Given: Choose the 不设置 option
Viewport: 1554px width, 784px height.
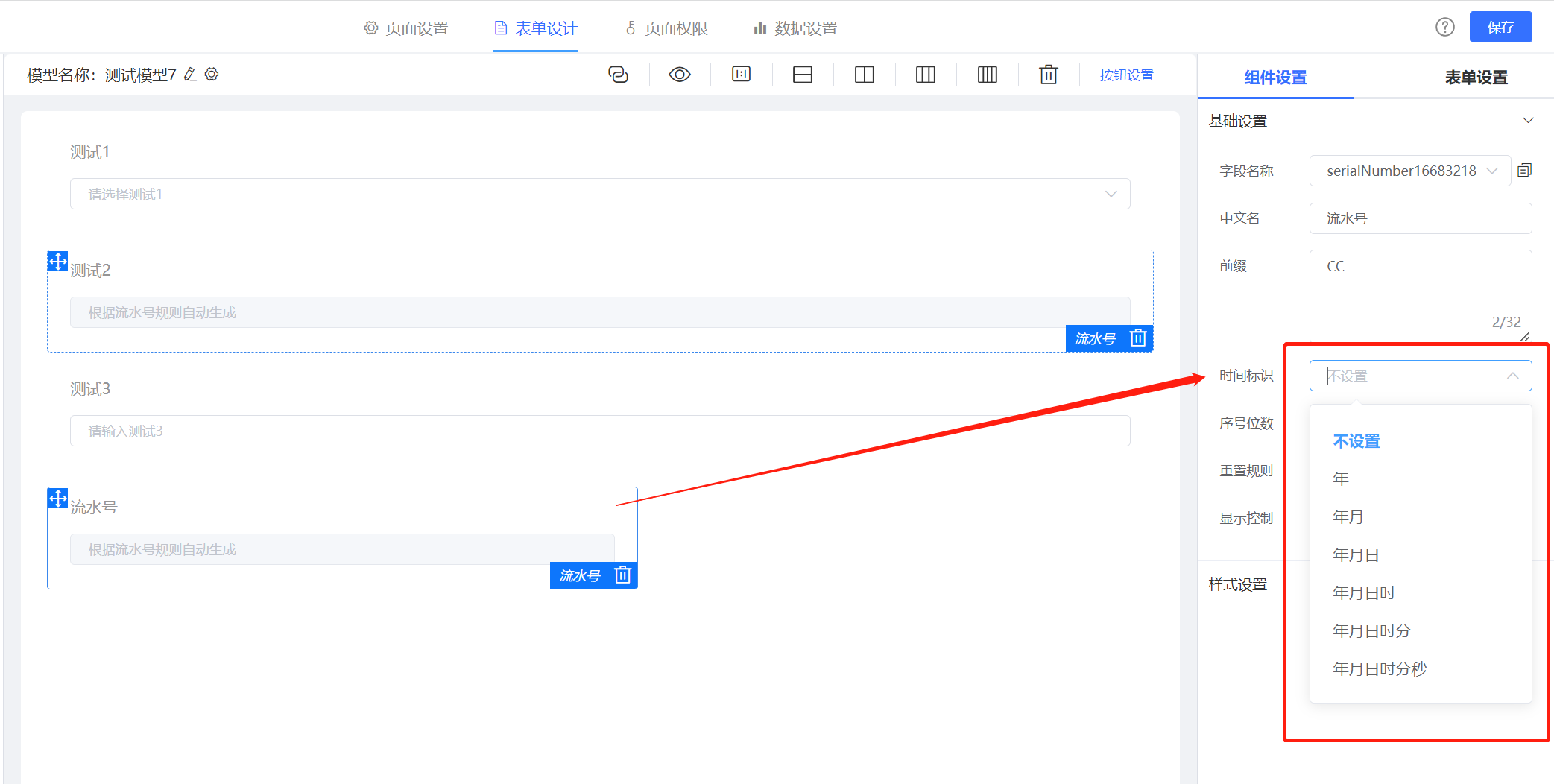Looking at the screenshot, I should pos(1421,441).
